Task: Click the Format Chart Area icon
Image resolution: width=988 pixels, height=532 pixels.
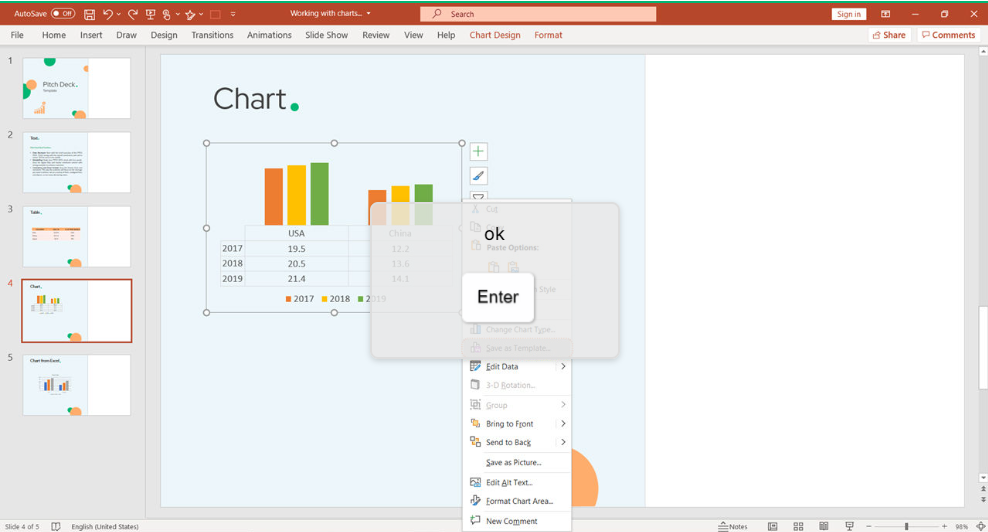Action: 475,501
